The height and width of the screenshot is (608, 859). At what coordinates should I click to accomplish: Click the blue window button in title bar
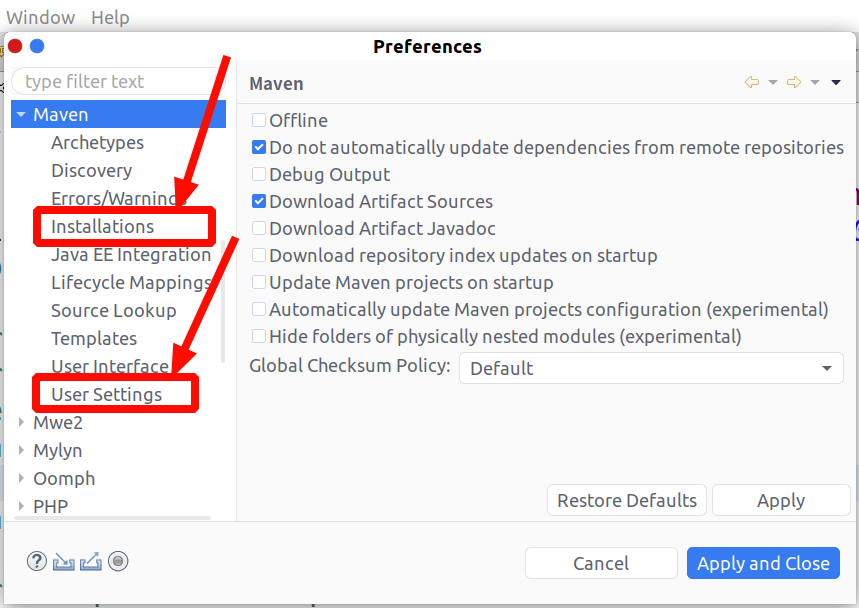[37, 46]
